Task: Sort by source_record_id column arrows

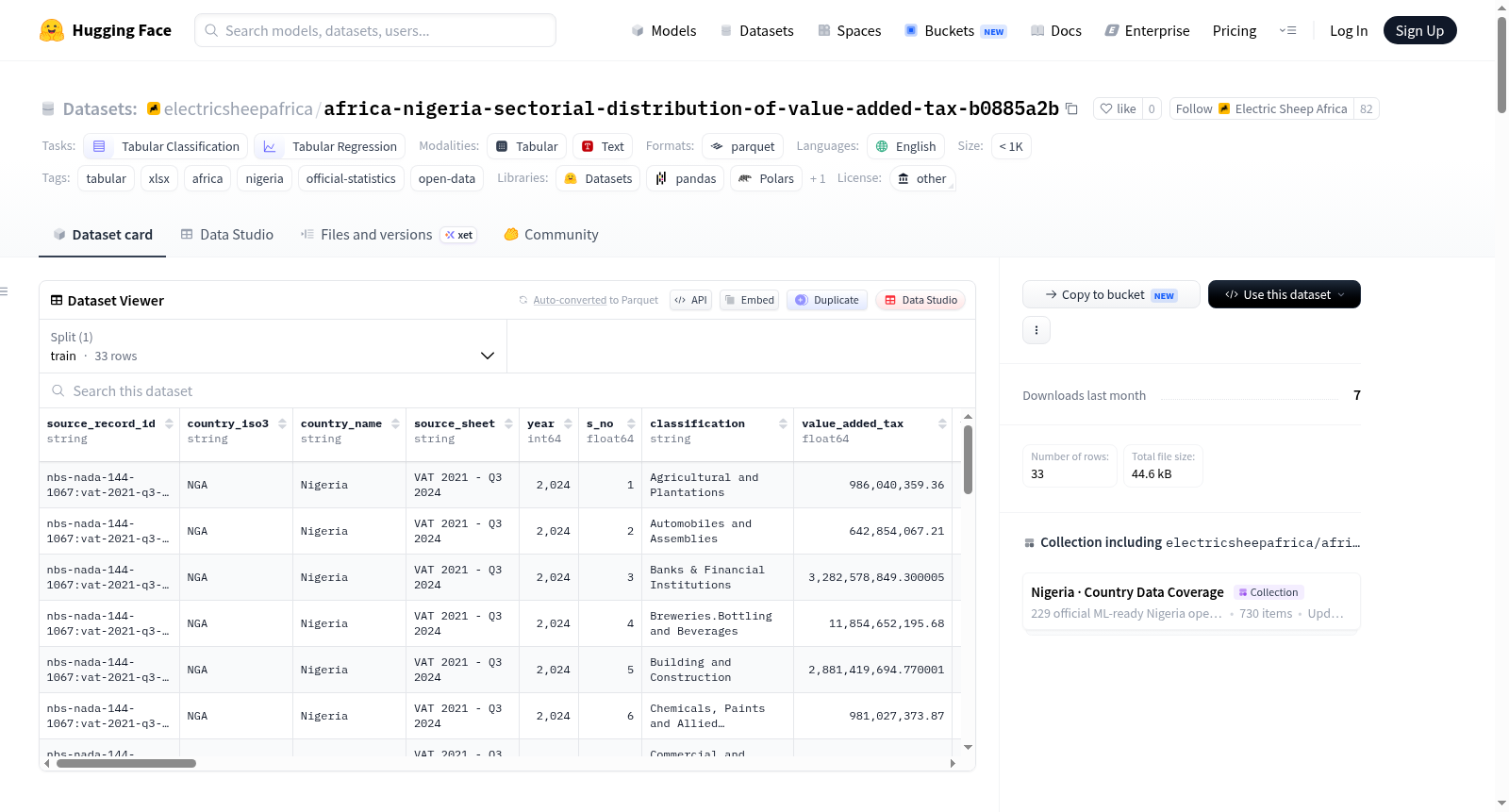Action: (169, 423)
